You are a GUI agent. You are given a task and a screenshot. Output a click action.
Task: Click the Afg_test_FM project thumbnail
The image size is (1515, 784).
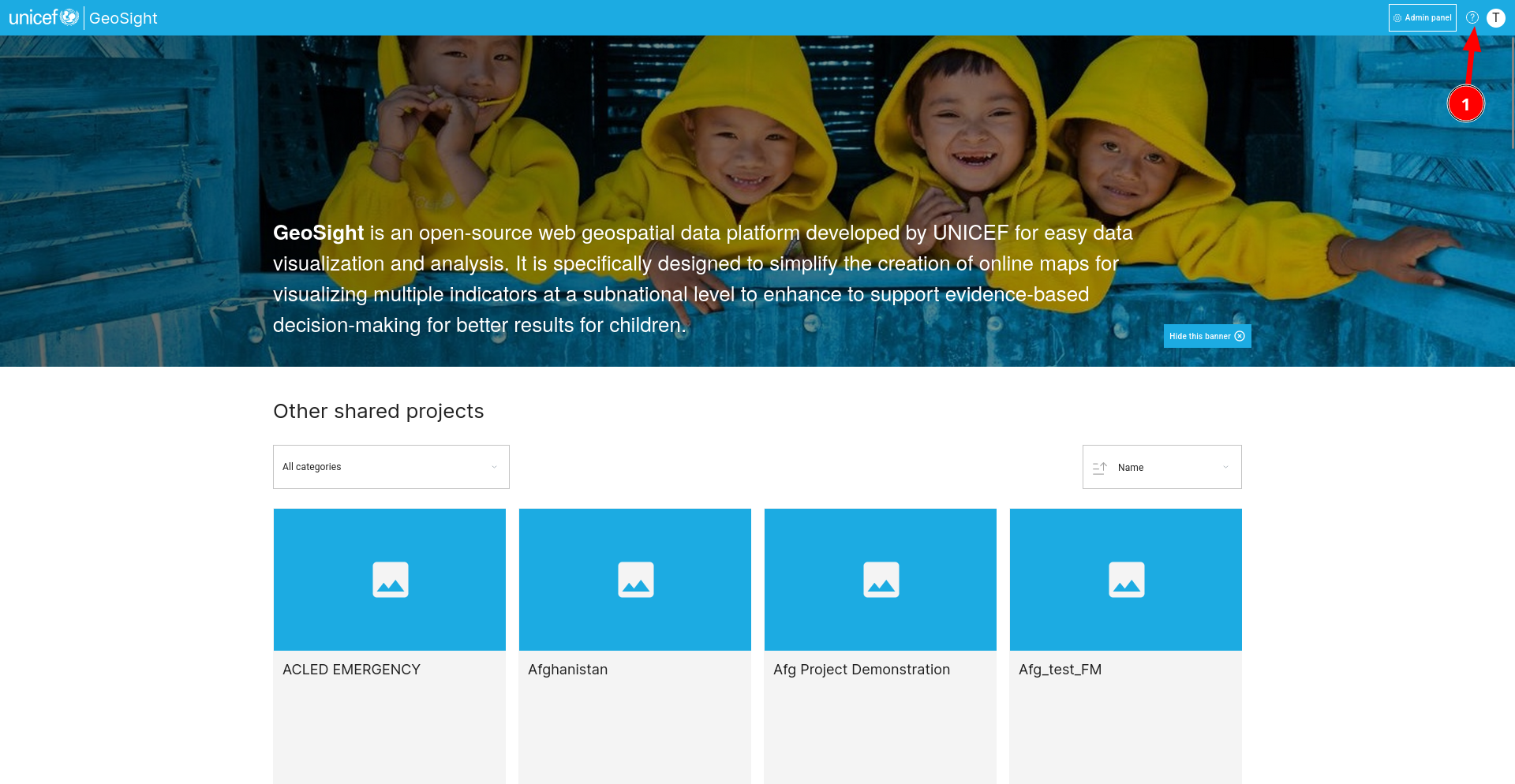click(1126, 580)
